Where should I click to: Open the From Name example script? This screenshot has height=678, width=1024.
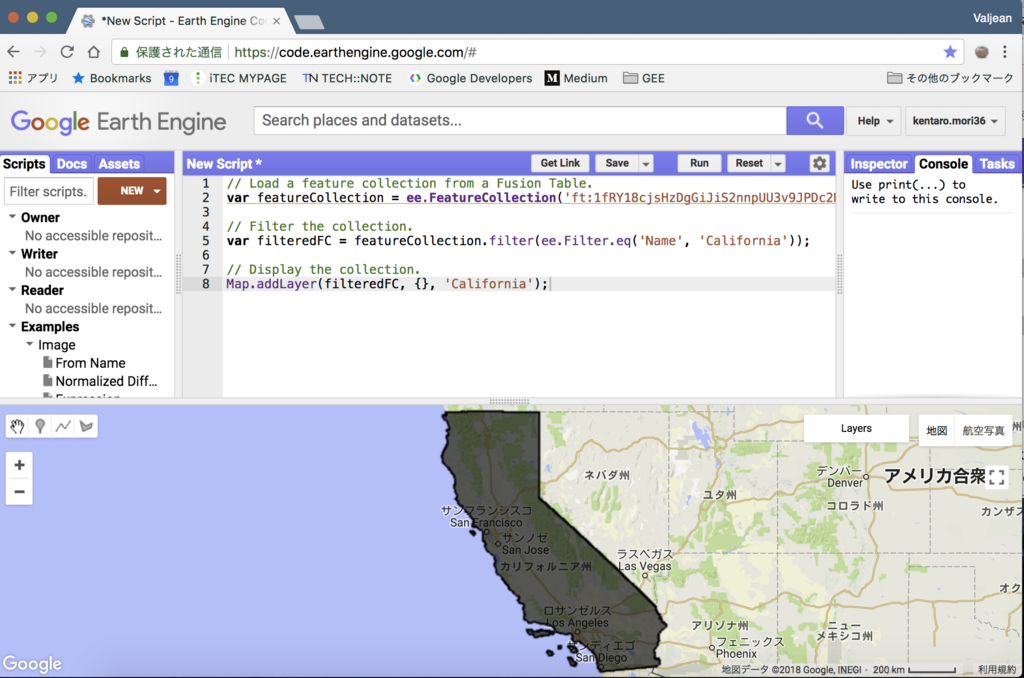click(x=90, y=363)
